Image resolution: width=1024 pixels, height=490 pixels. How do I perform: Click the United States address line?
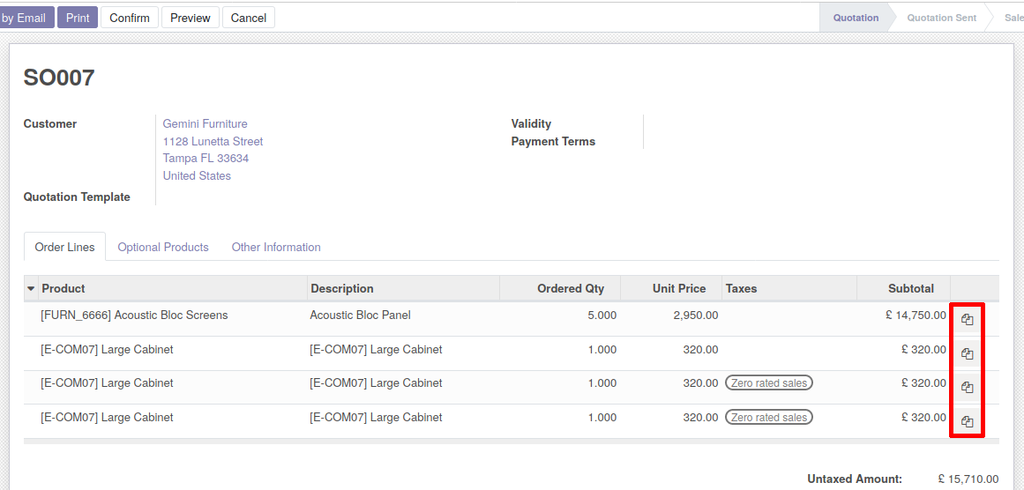[197, 176]
